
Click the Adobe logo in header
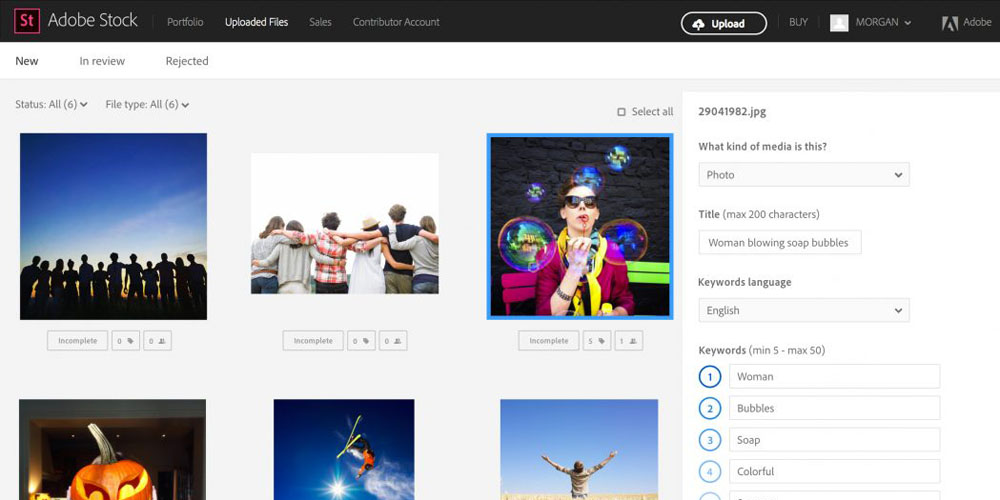[950, 23]
